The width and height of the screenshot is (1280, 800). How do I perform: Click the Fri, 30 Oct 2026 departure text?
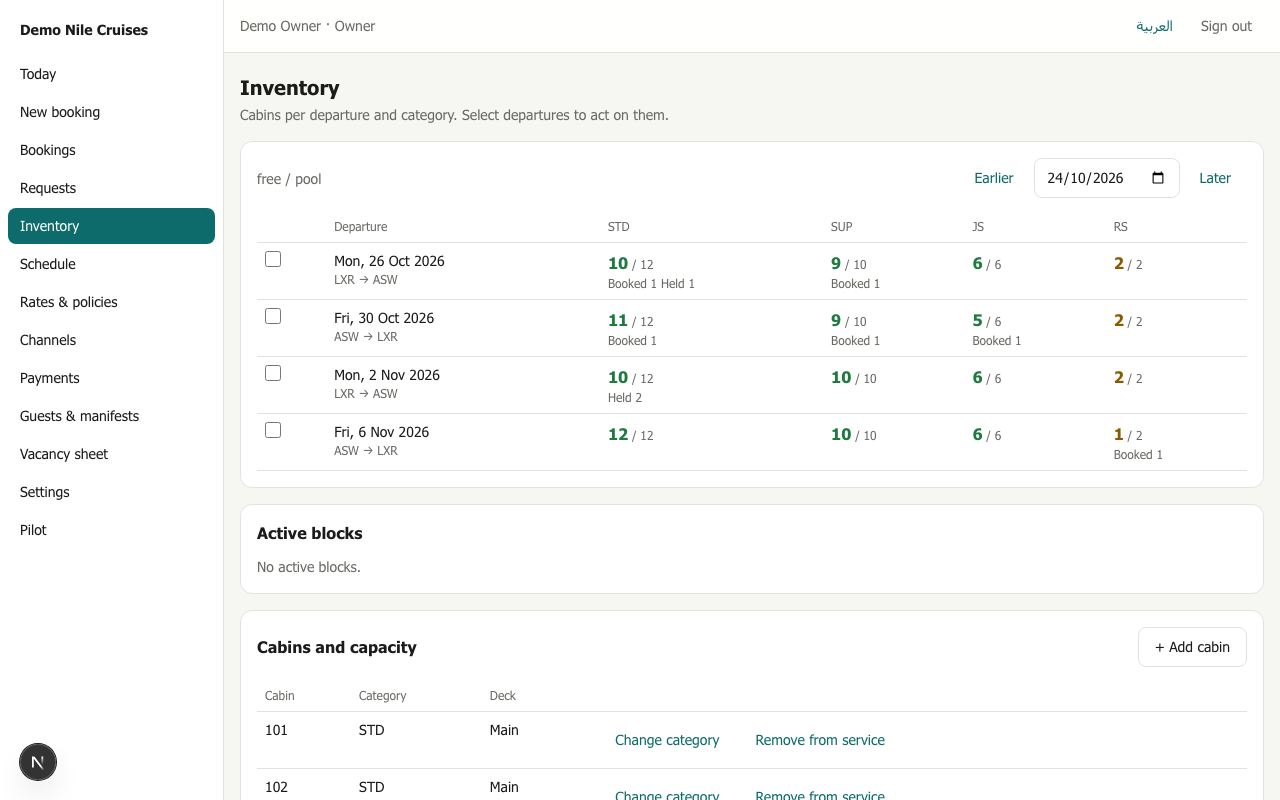(384, 318)
